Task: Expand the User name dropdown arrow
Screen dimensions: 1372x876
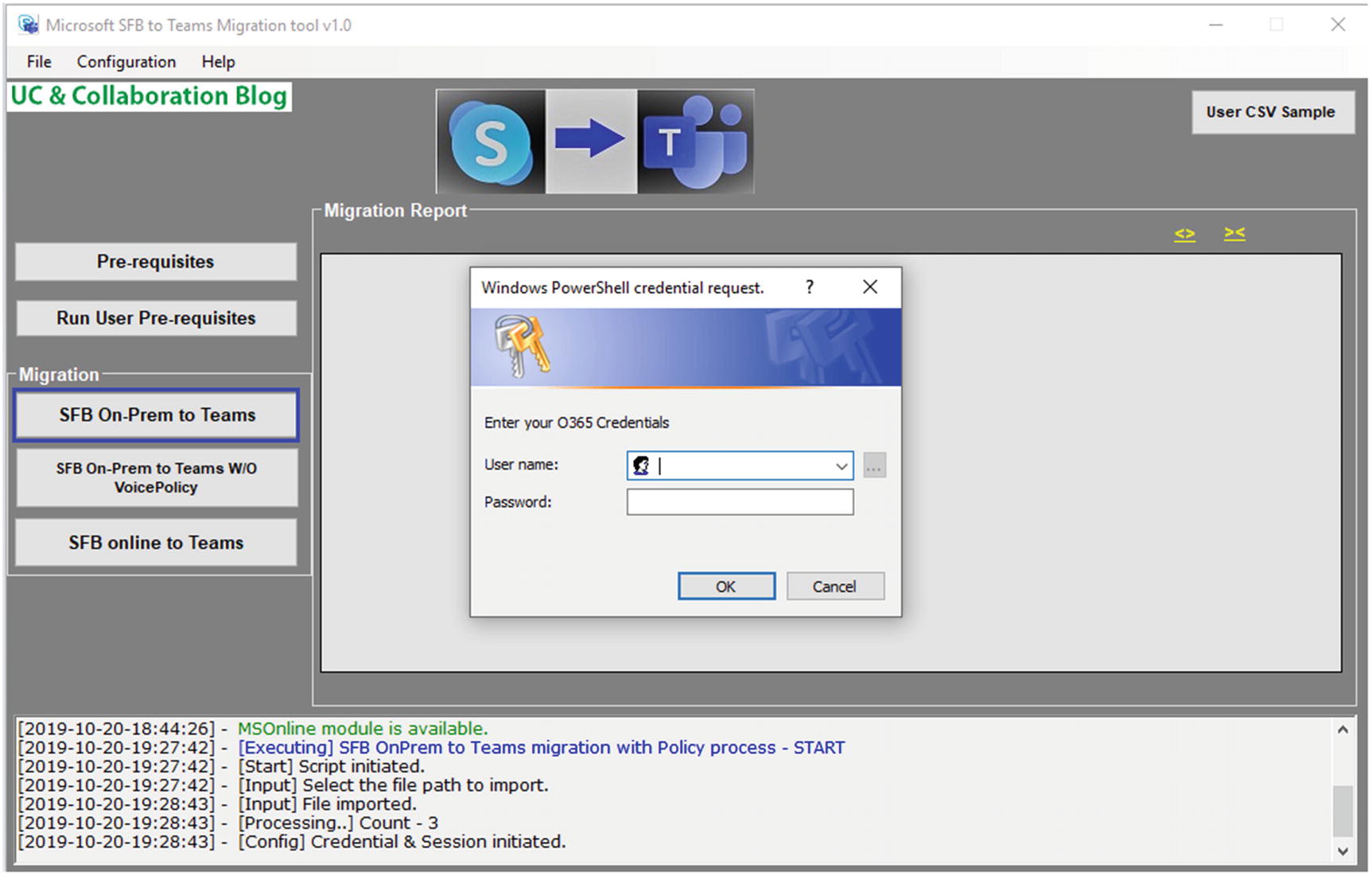Action: coord(841,466)
